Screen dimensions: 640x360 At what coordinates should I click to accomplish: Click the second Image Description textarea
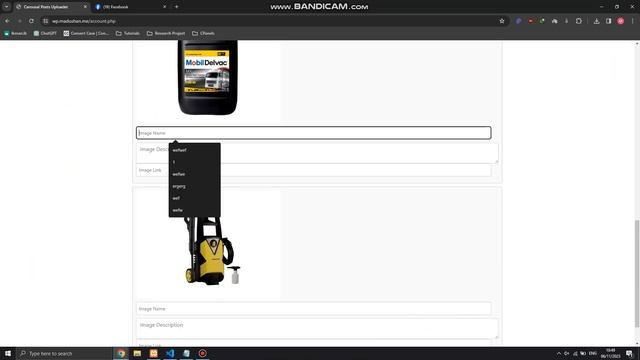[317, 329]
